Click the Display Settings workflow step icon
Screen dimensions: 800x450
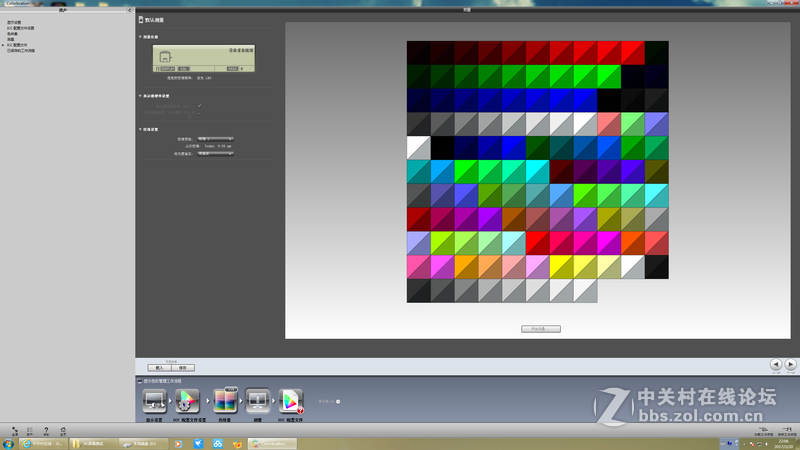155,401
